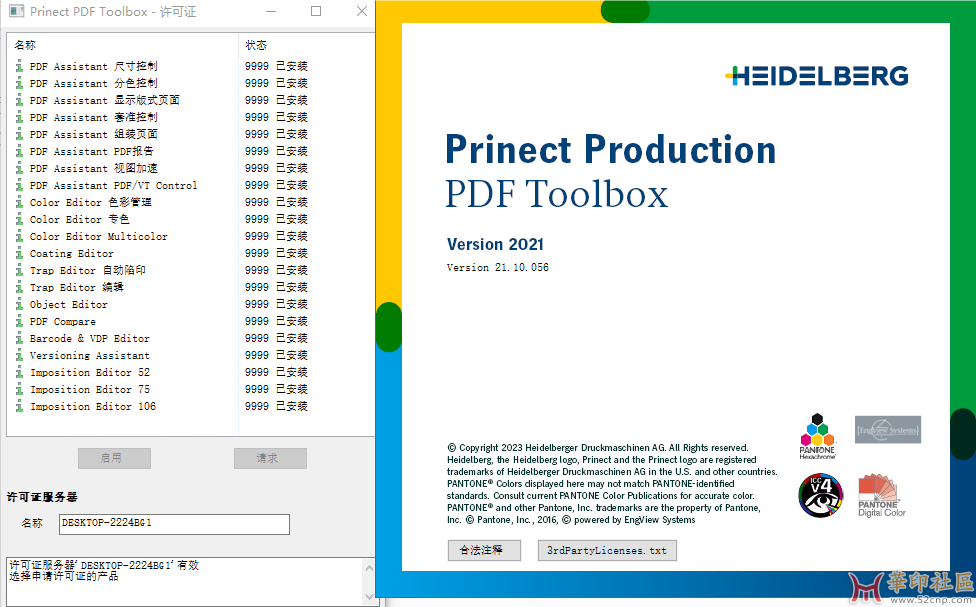Click the info icon beside Trap Editor 自动陷印

click(x=19, y=270)
